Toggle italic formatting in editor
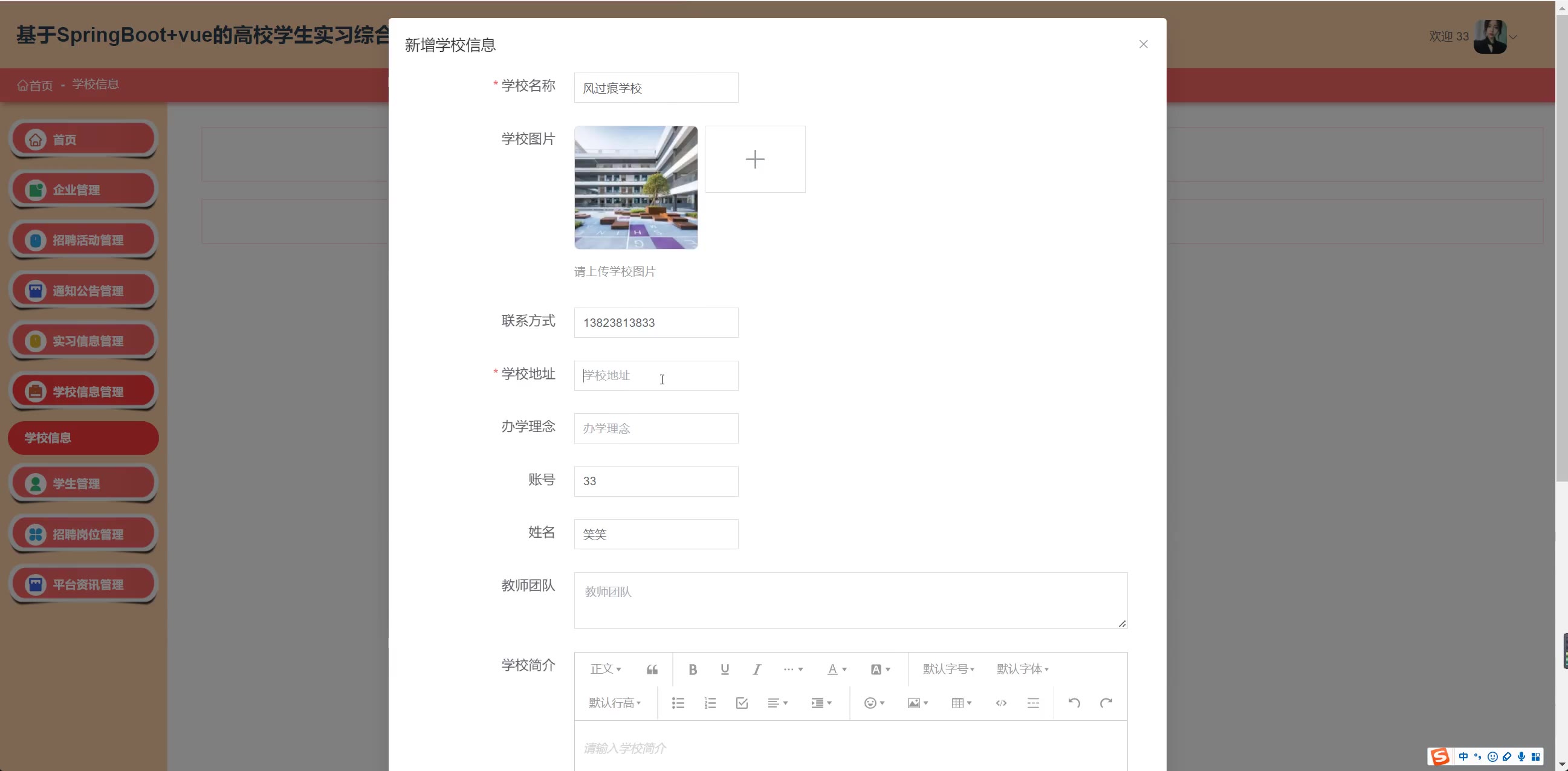This screenshot has height=771, width=1568. click(x=757, y=669)
